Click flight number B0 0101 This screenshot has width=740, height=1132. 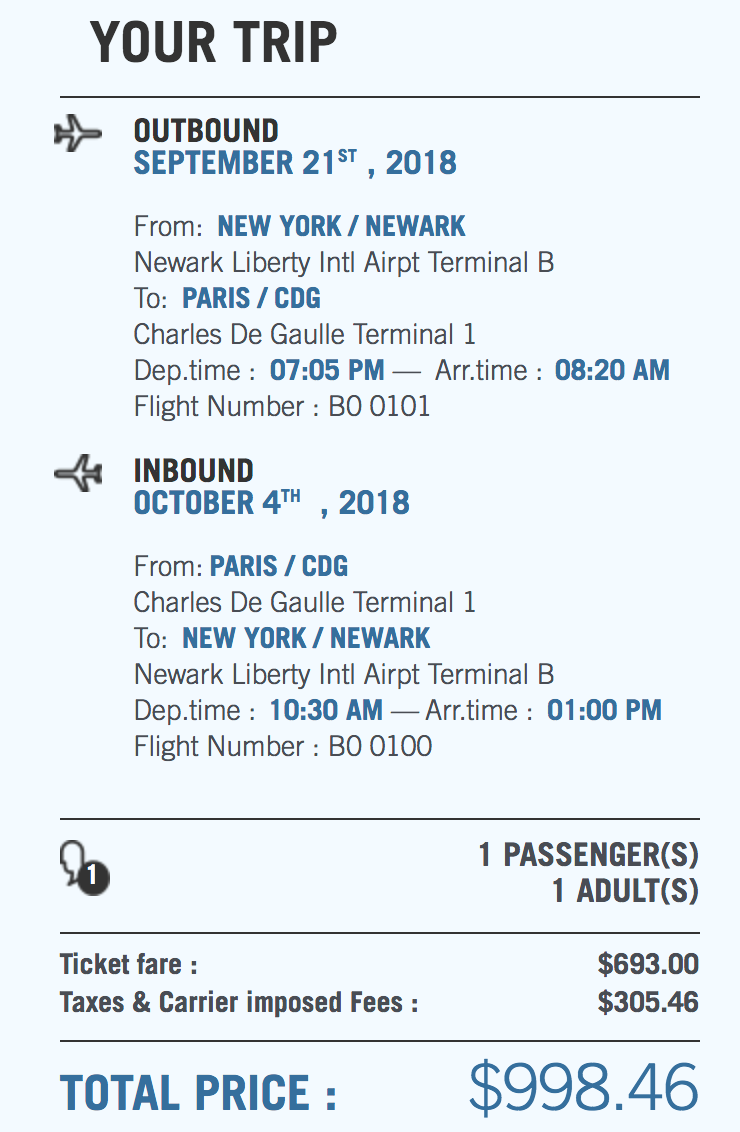point(380,406)
